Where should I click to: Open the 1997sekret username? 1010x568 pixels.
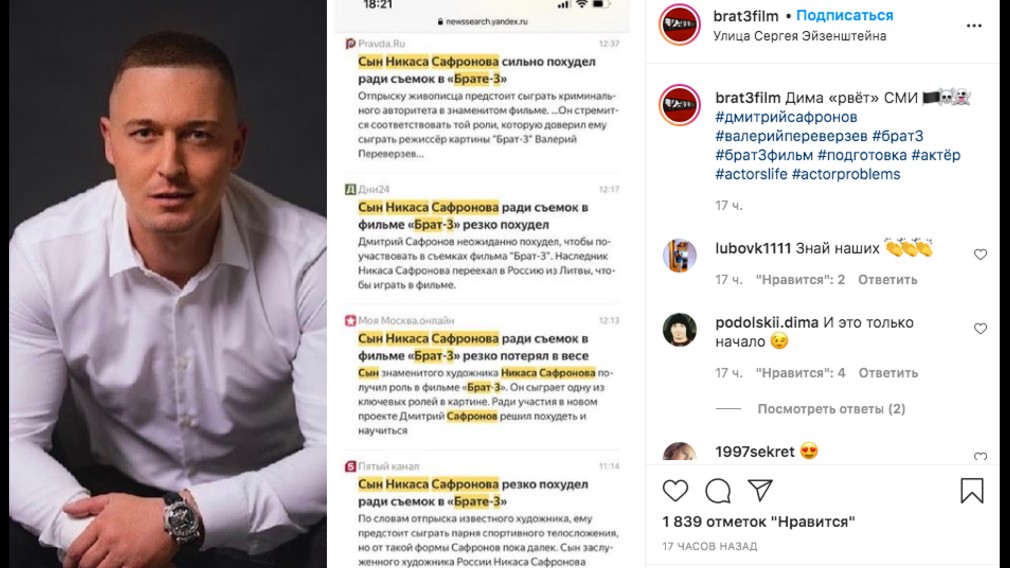(754, 451)
